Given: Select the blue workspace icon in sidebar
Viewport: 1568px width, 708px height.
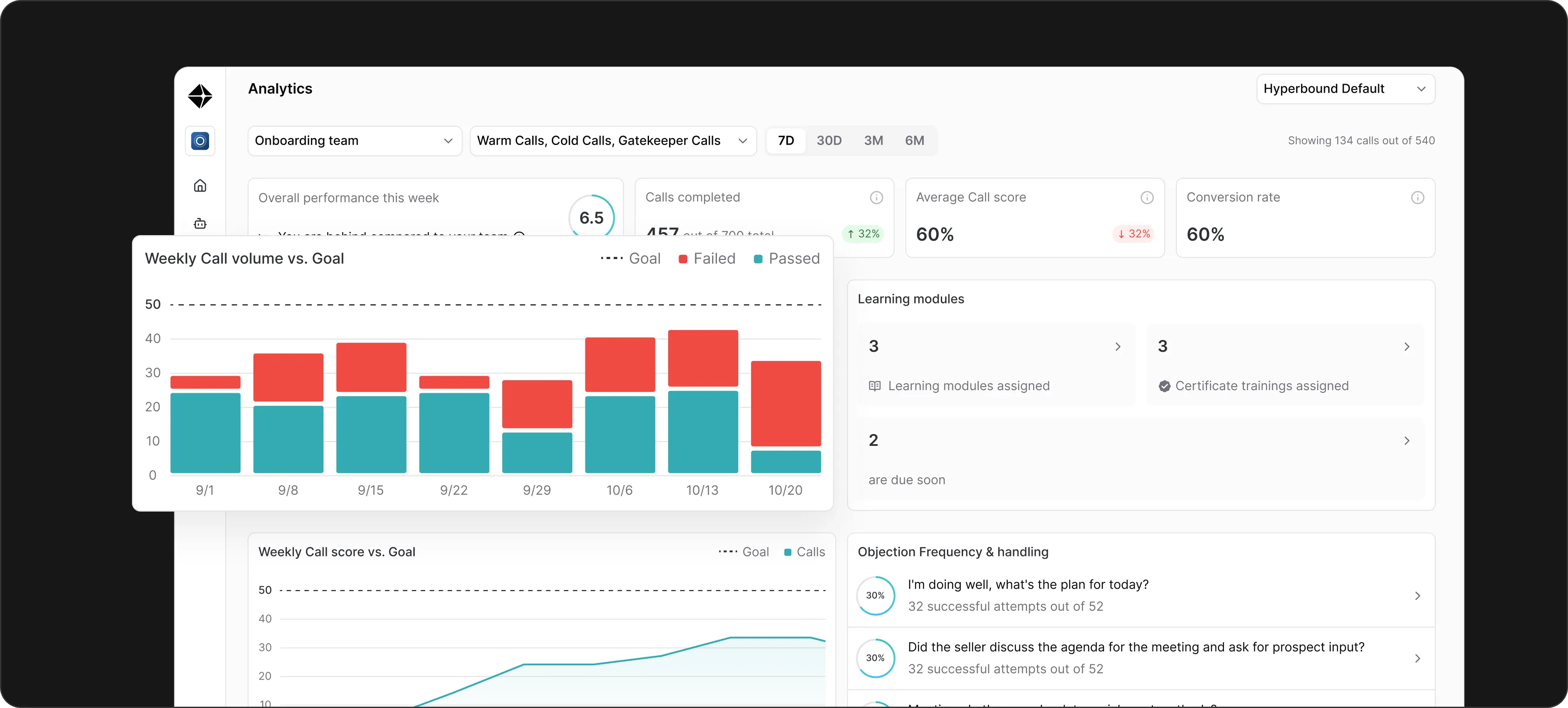Looking at the screenshot, I should pyautogui.click(x=199, y=141).
